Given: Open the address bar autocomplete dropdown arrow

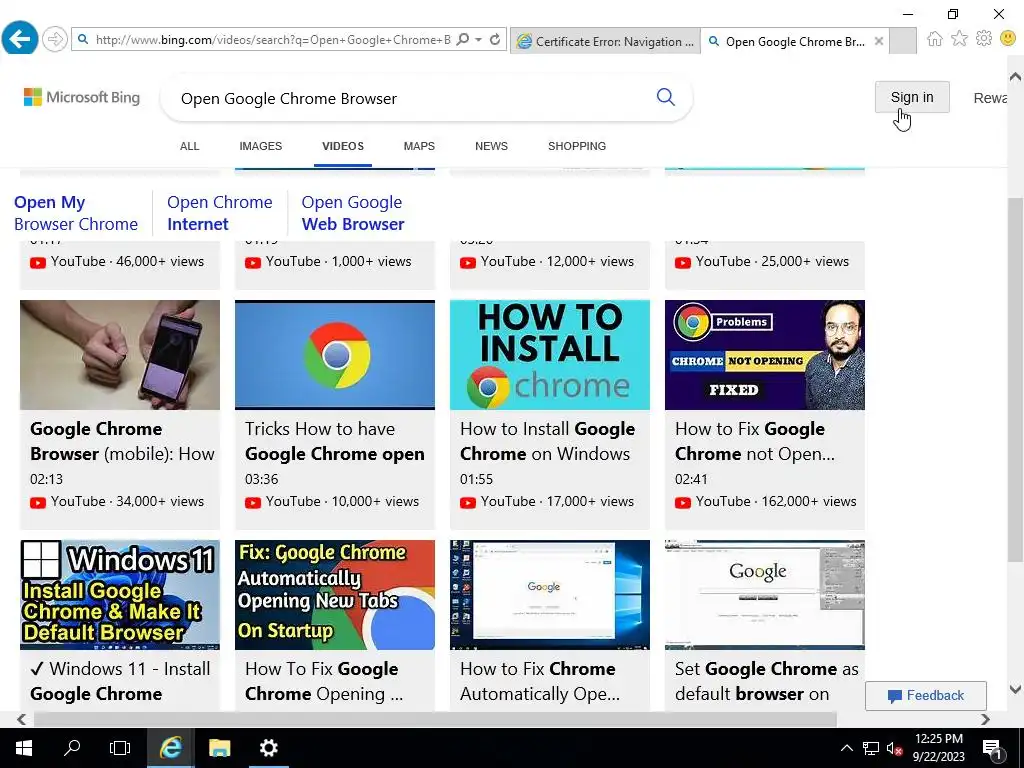Looking at the screenshot, I should [479, 40].
